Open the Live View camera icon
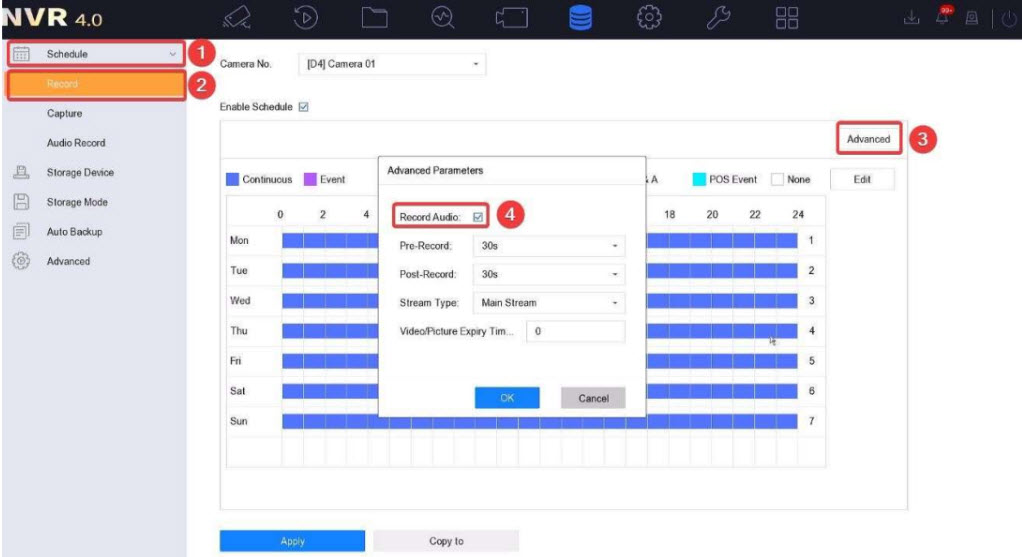 (238, 19)
